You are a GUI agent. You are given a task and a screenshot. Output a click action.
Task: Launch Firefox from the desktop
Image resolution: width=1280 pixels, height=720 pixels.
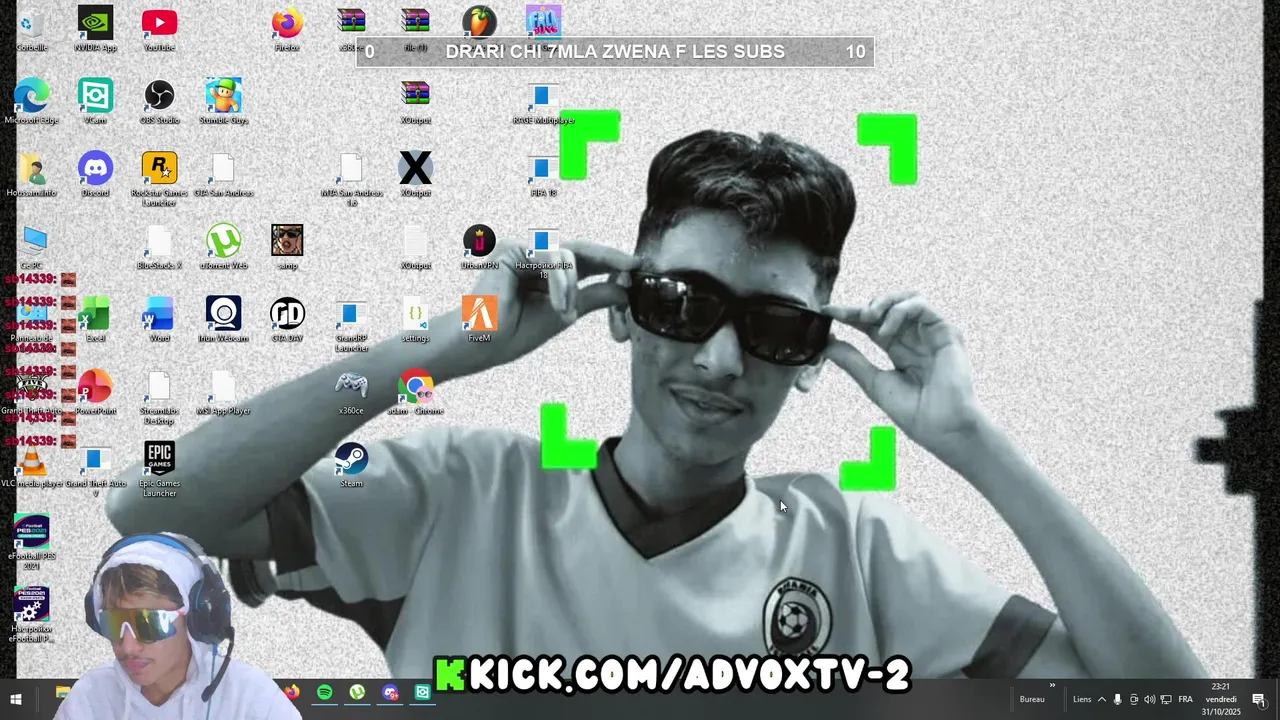click(287, 30)
